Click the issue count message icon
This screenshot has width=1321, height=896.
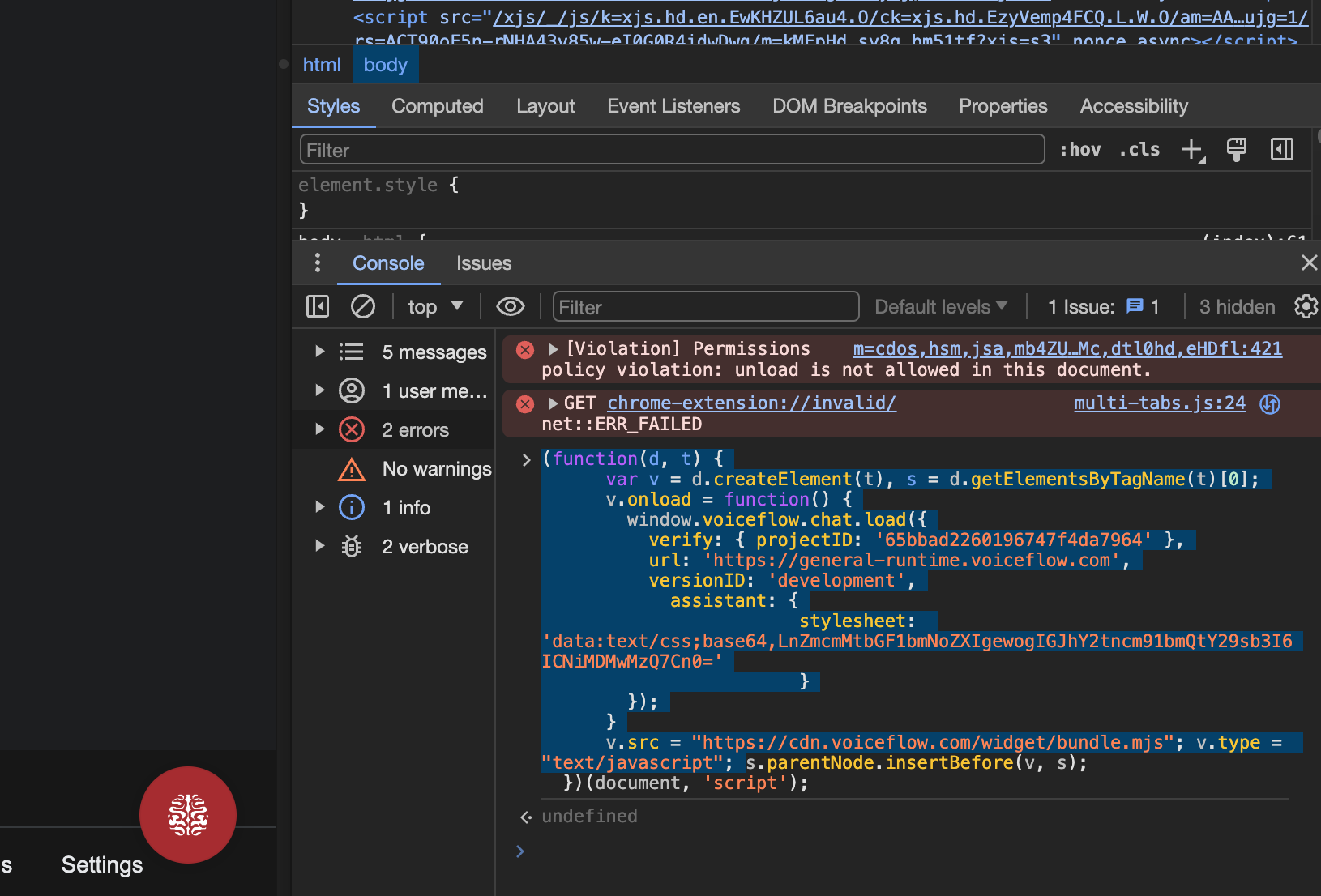coord(1135,306)
